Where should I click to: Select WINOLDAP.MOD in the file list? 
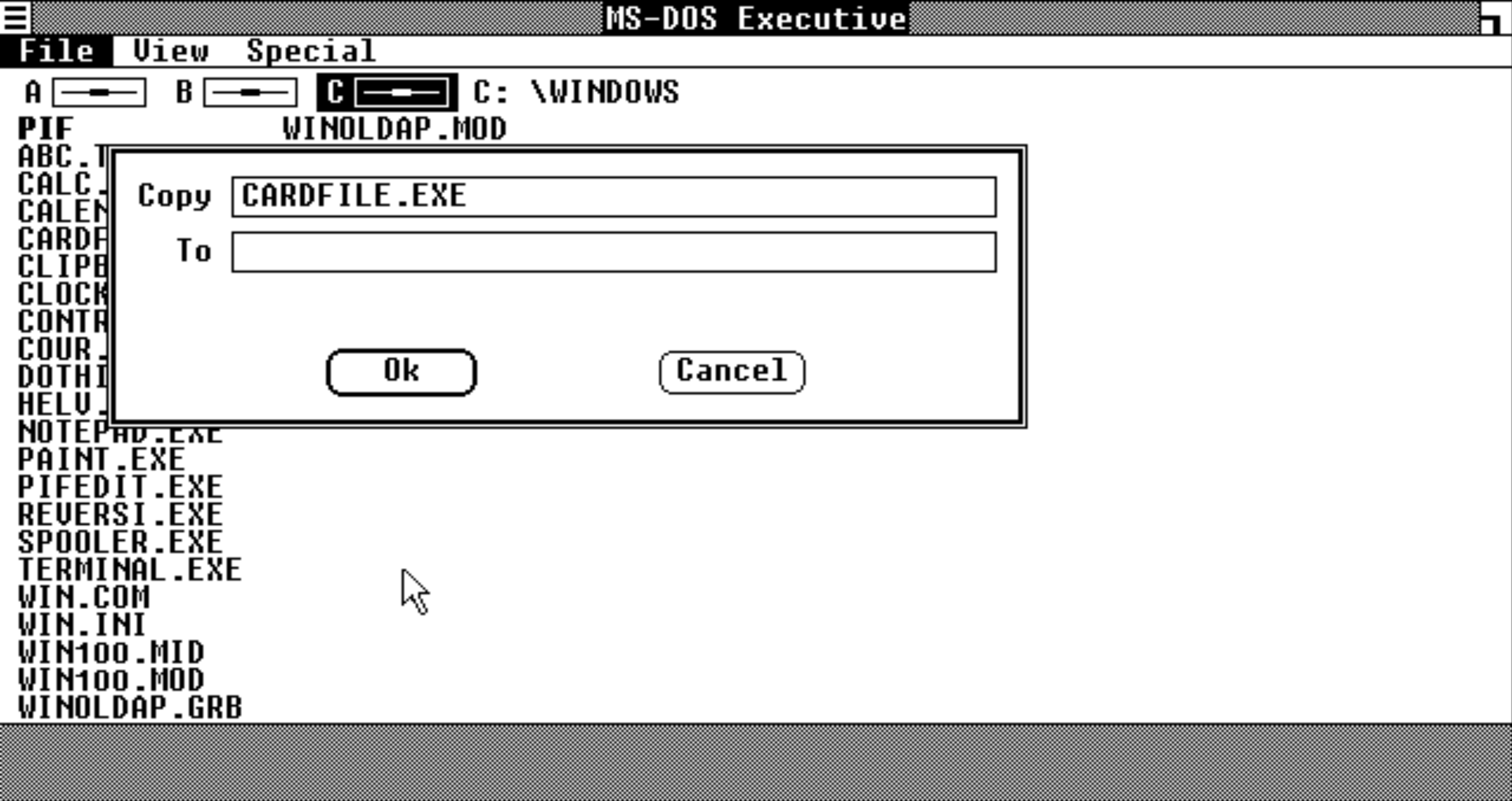(395, 129)
